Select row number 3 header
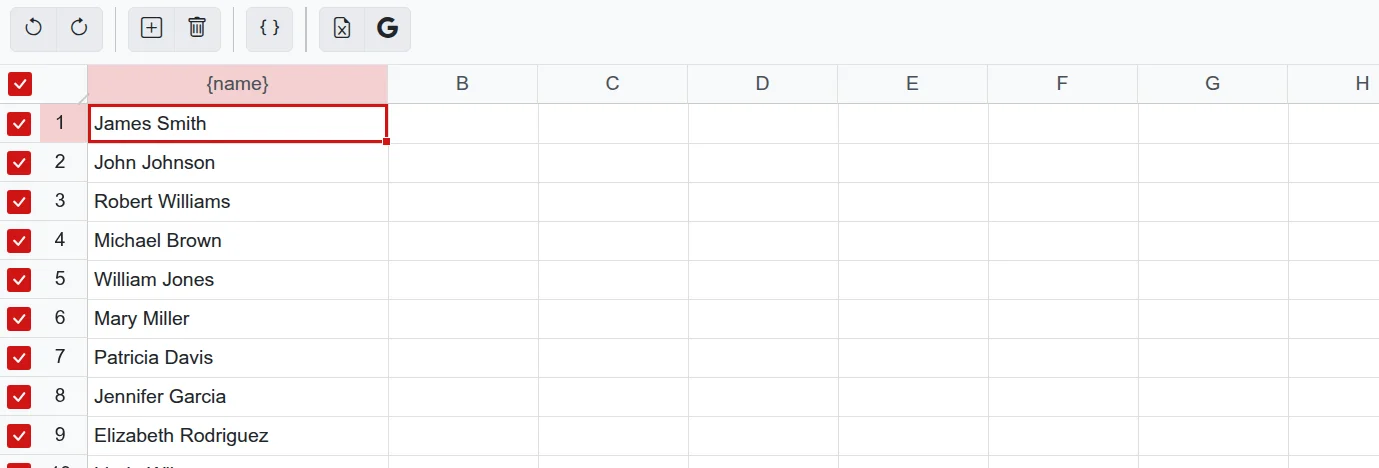Viewport: 1379px width, 468px height. [x=60, y=201]
